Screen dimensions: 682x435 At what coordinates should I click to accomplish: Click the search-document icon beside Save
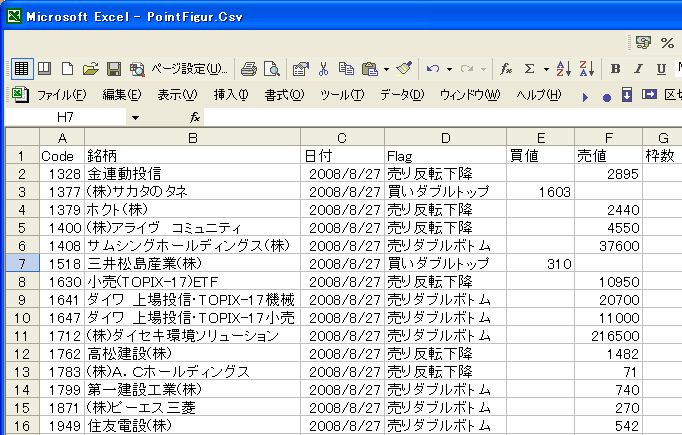(137, 69)
